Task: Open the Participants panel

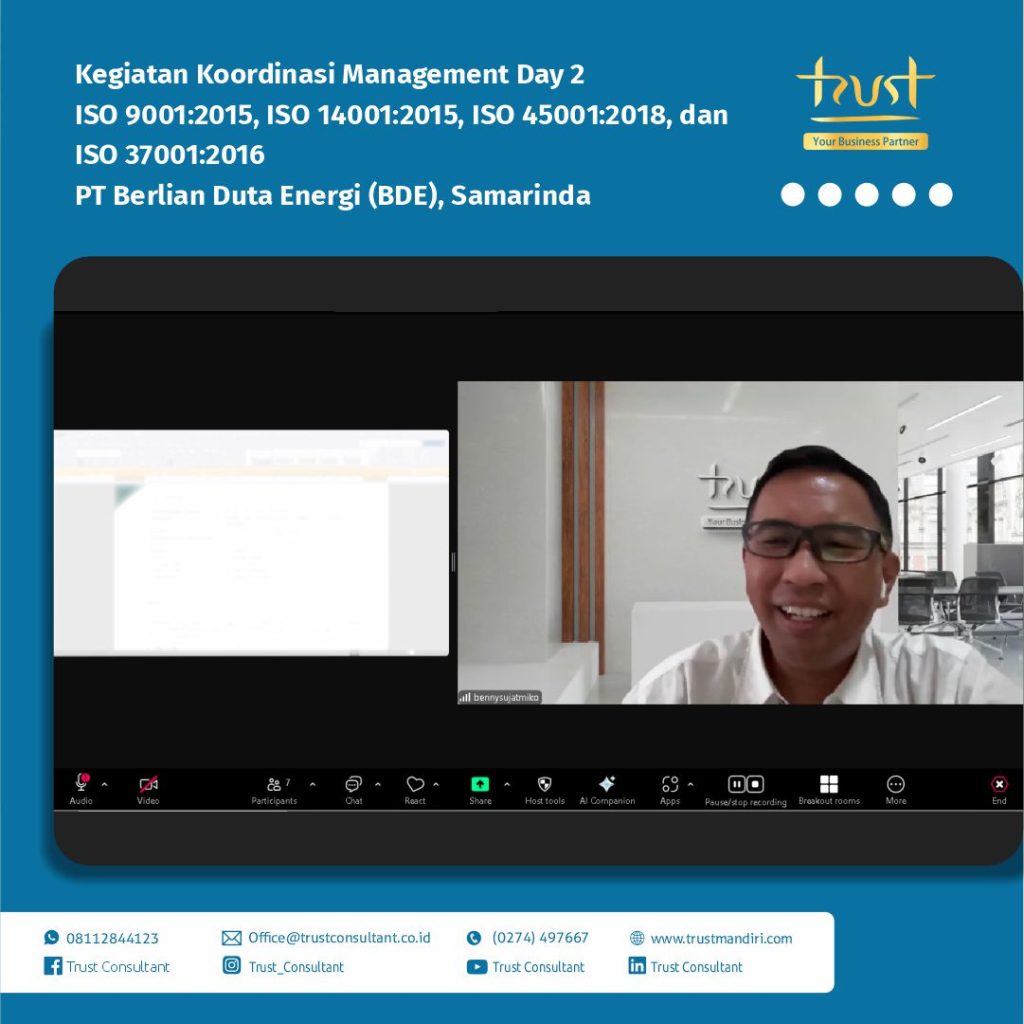Action: pos(274,786)
